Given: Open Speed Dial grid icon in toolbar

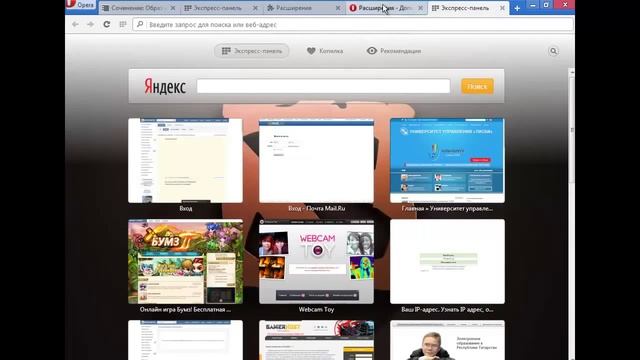Looking at the screenshot, I should click(x=122, y=24).
